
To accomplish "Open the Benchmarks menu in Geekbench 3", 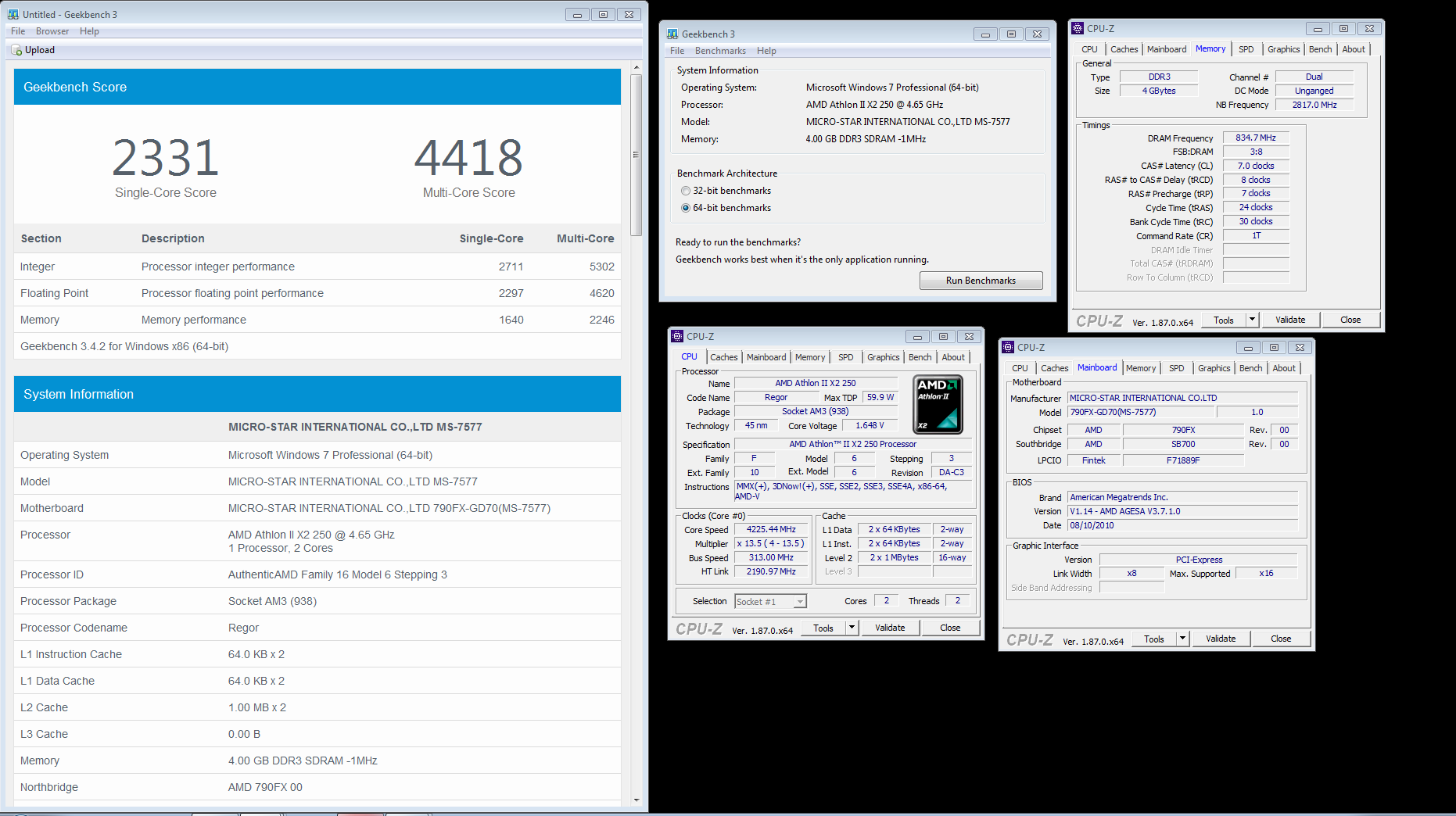I will coord(720,51).
